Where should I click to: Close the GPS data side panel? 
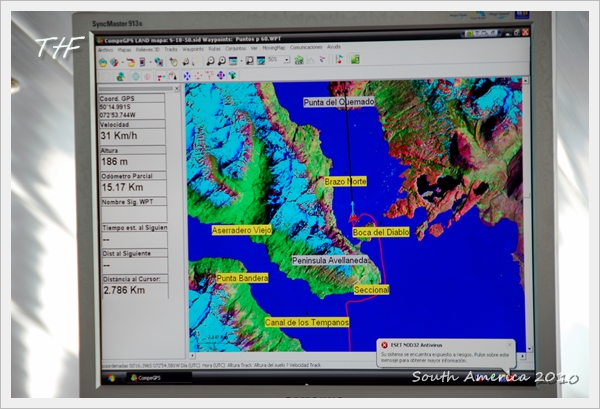point(177,88)
